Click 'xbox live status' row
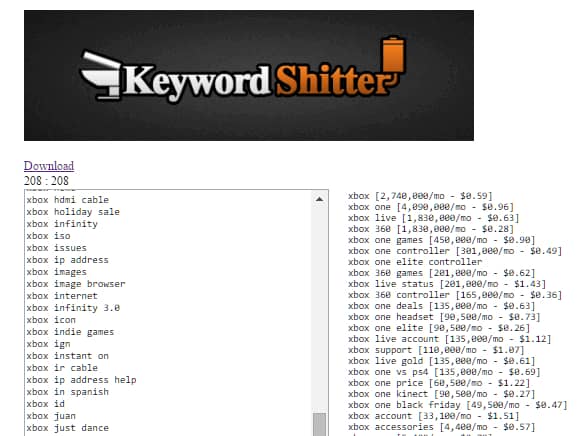The image size is (583, 436). pos(447,284)
